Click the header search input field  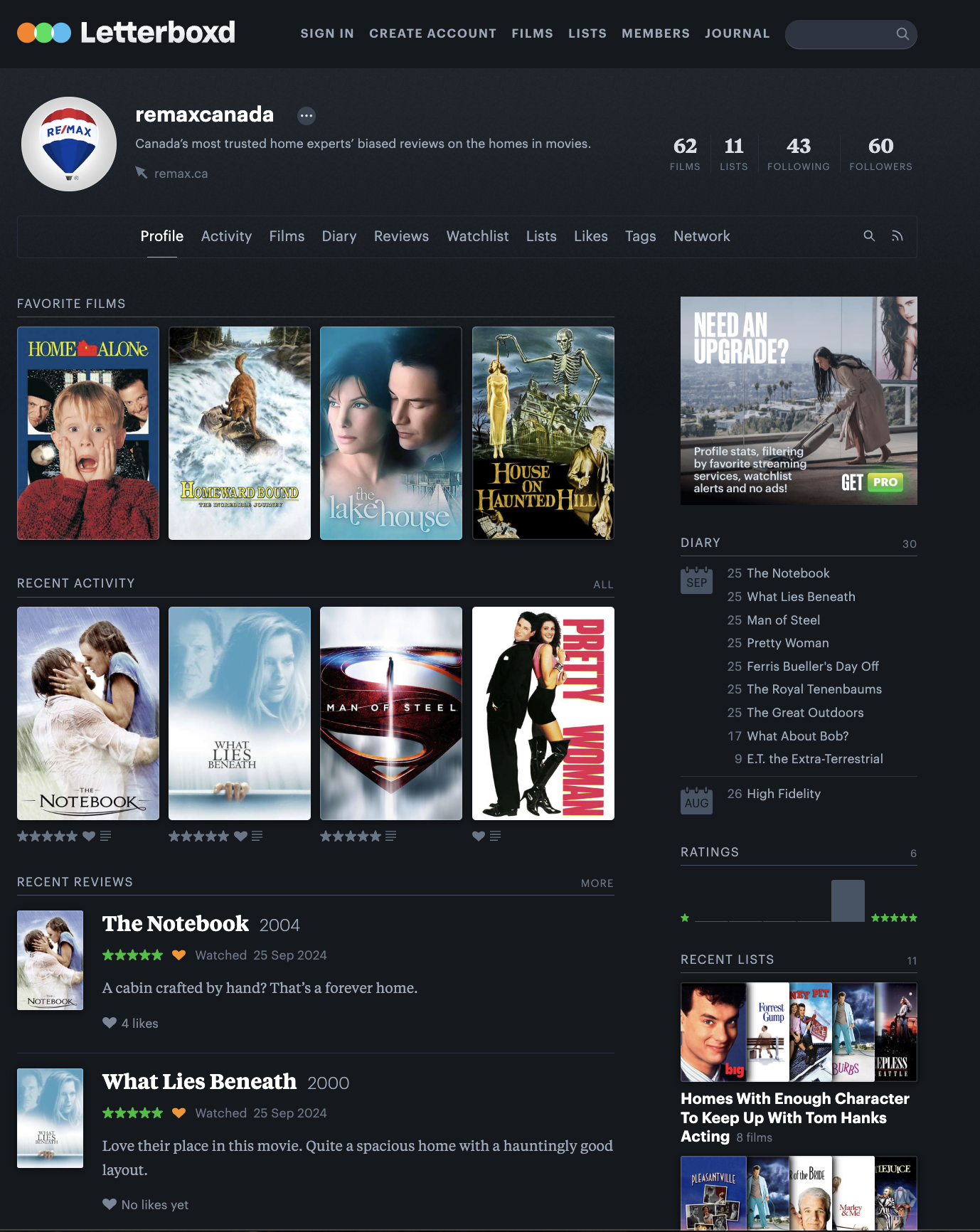click(851, 34)
